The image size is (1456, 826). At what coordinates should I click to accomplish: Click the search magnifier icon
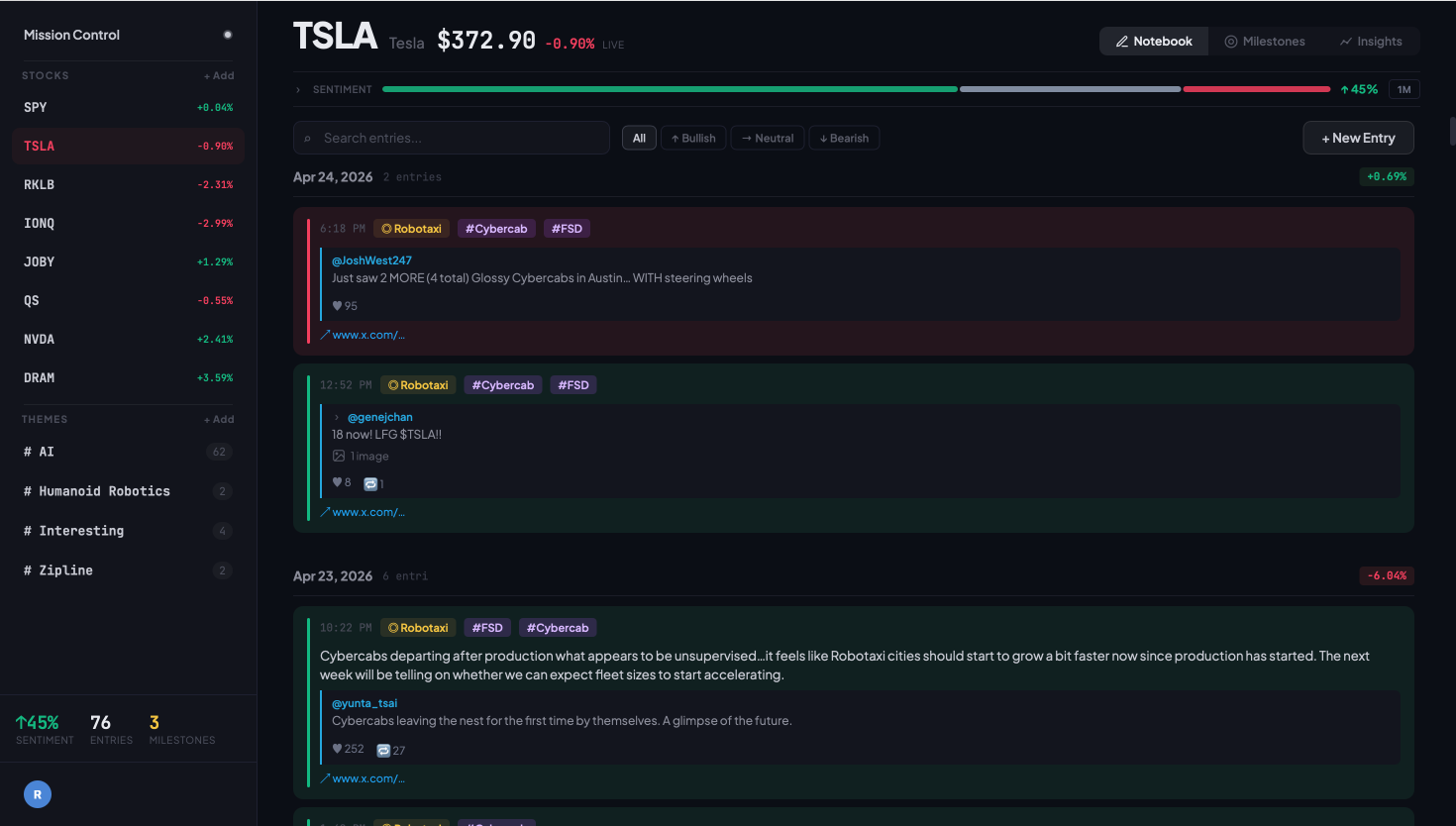coord(307,139)
